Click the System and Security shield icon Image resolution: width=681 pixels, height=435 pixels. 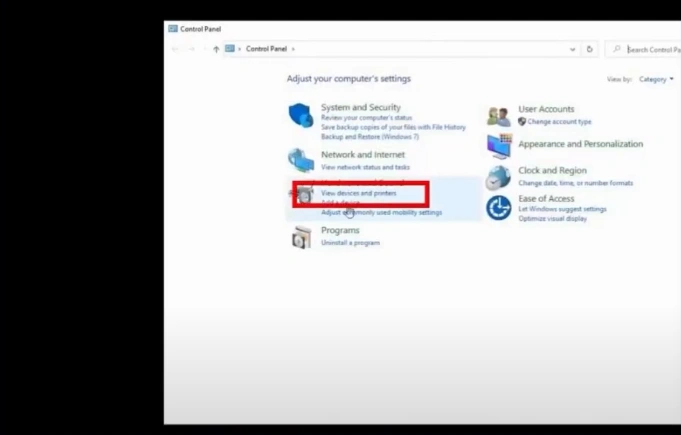pos(300,114)
